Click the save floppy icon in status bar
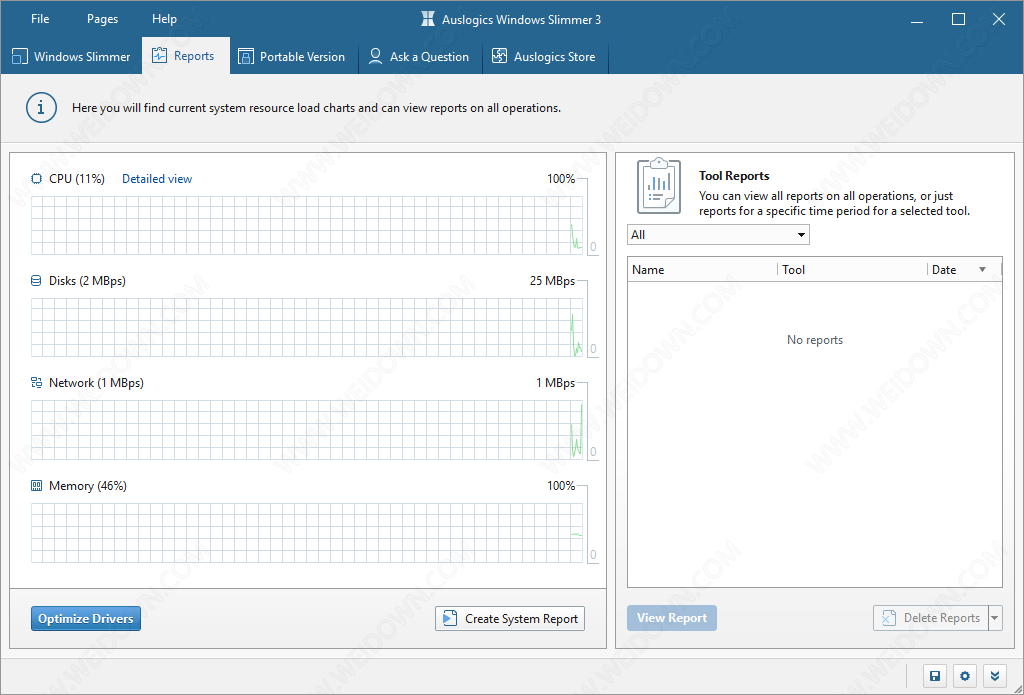The width and height of the screenshot is (1024, 695). (935, 676)
